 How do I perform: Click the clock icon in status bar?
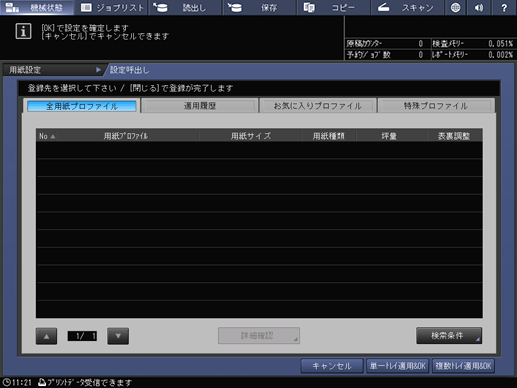6,382
